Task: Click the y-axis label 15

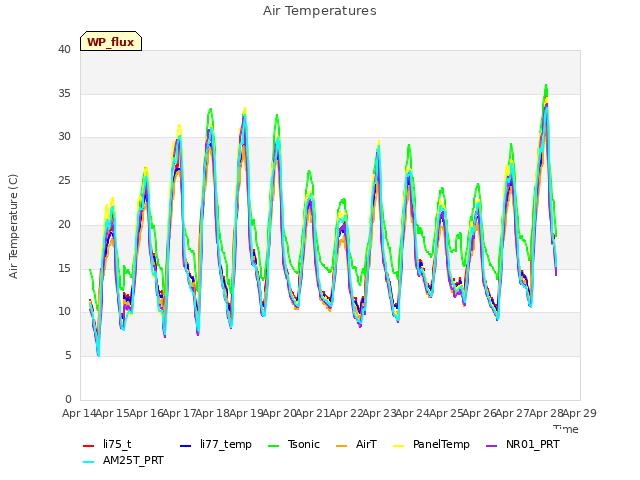Action: 64,268
